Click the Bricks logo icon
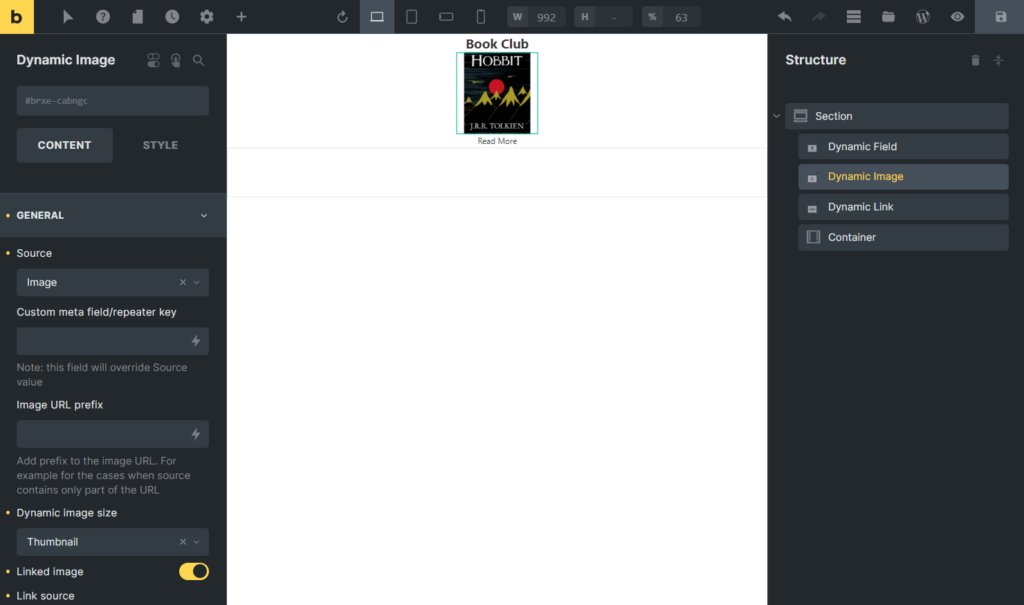The width and height of the screenshot is (1024, 605). coord(16,16)
